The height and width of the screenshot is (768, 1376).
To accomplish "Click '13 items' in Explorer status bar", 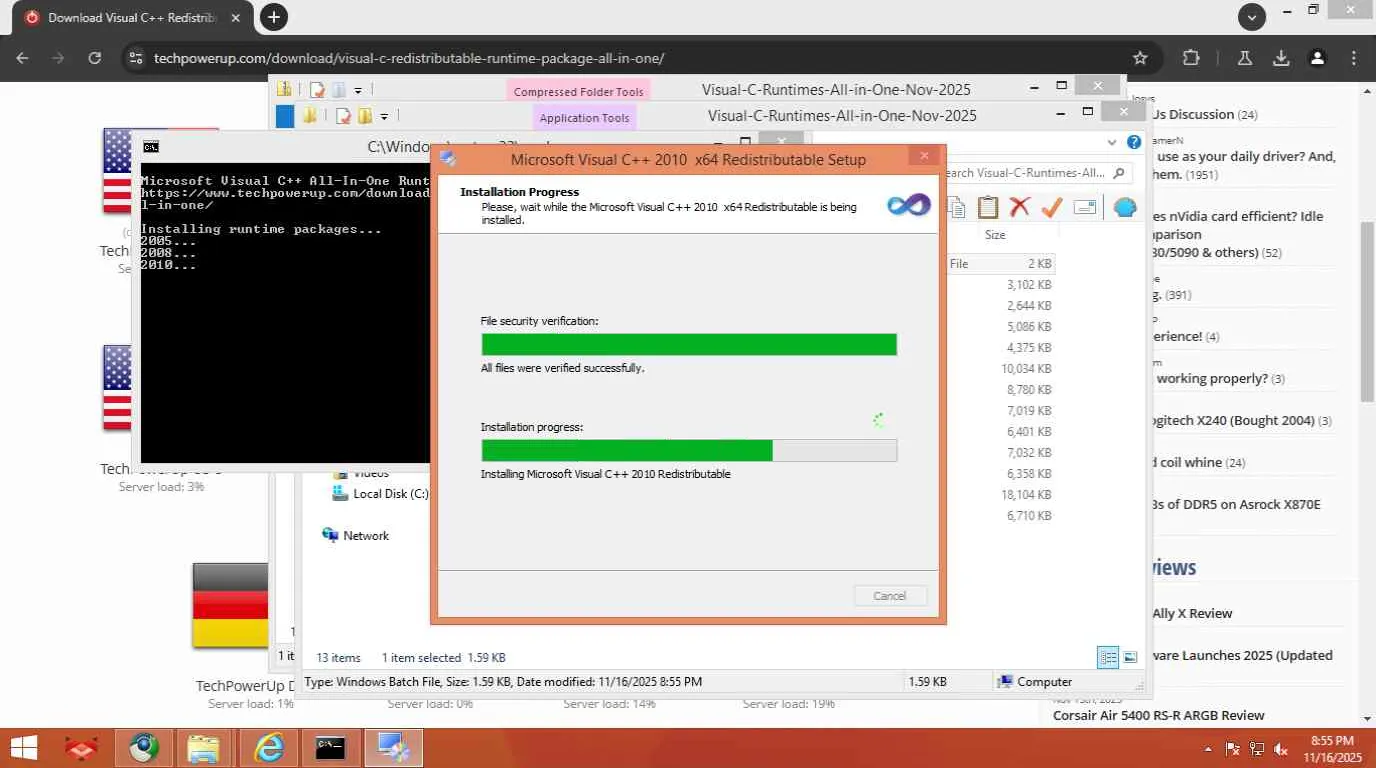I will click(338, 658).
